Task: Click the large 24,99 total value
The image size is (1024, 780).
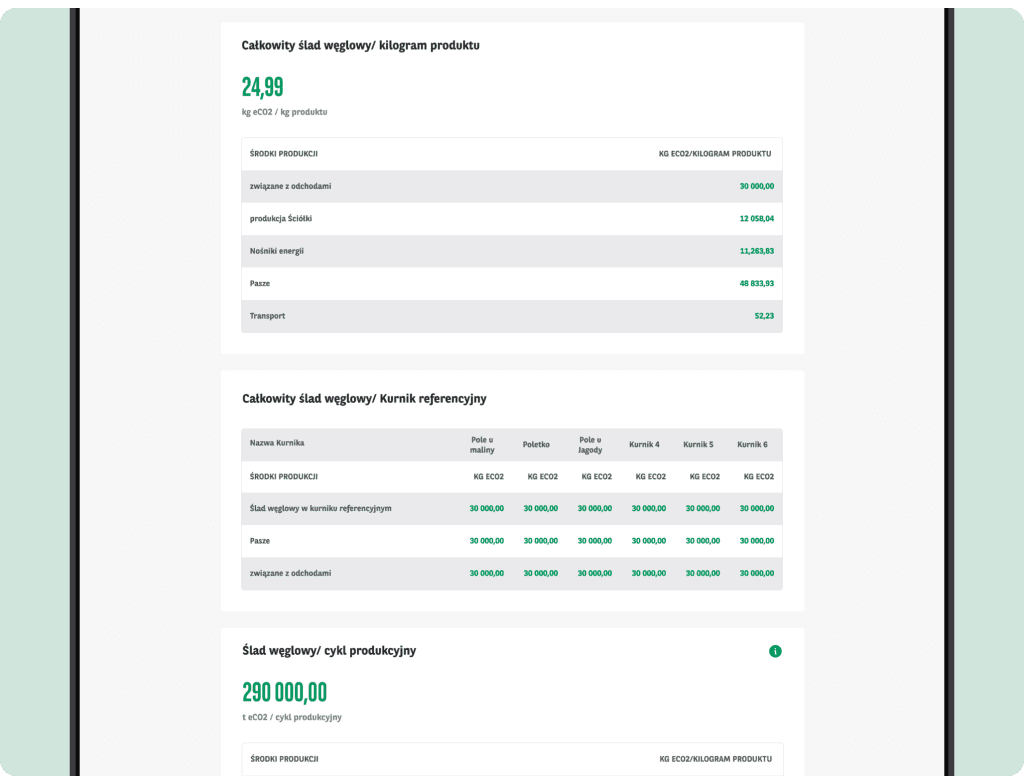Action: click(x=263, y=87)
